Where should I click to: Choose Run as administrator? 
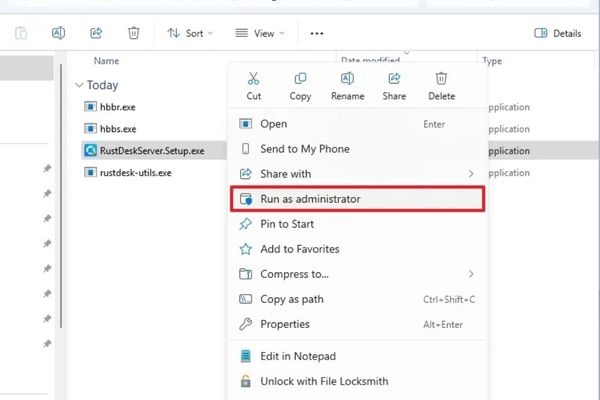[x=357, y=199]
